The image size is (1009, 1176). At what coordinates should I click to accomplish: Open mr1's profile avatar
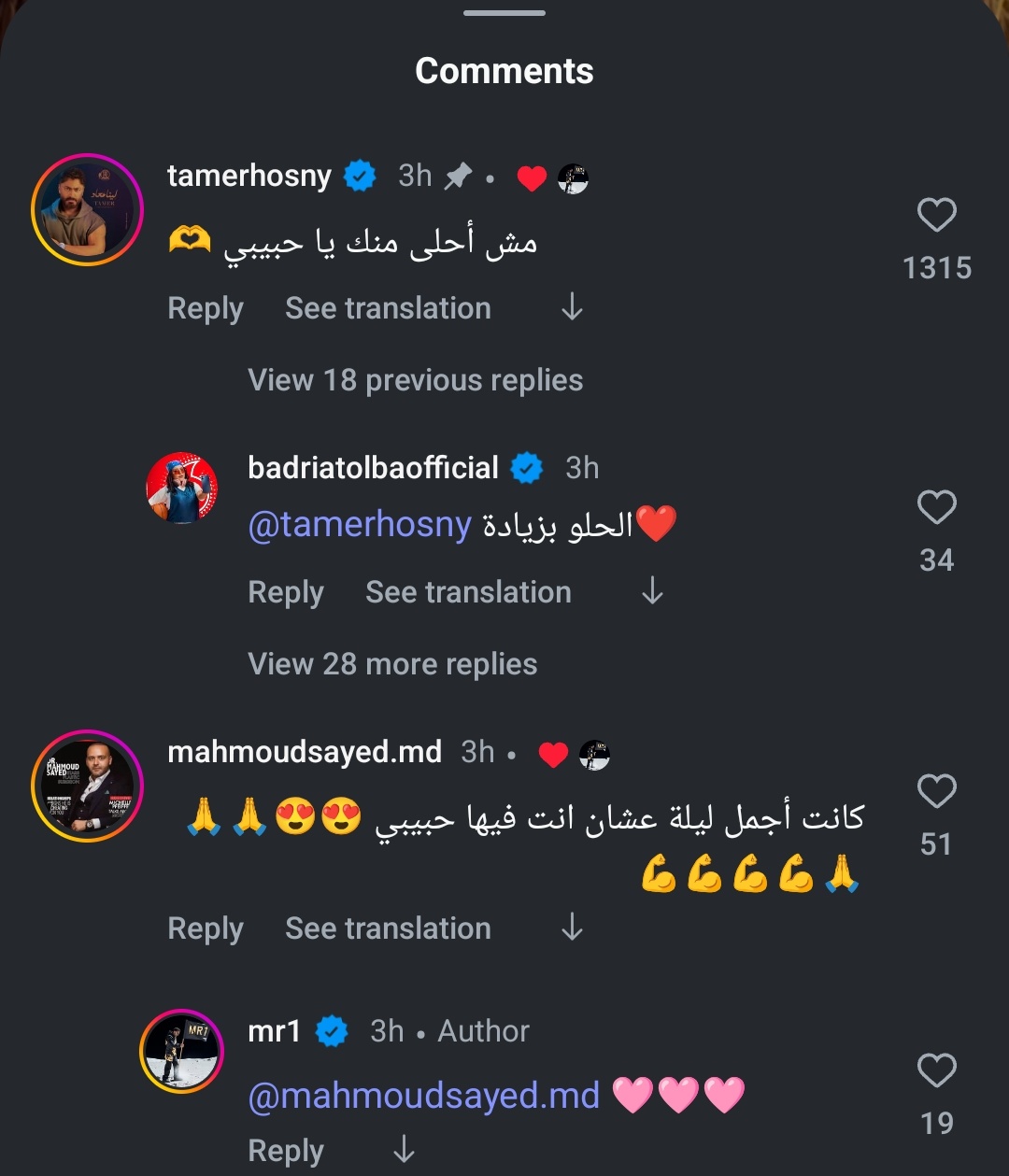click(x=182, y=1051)
